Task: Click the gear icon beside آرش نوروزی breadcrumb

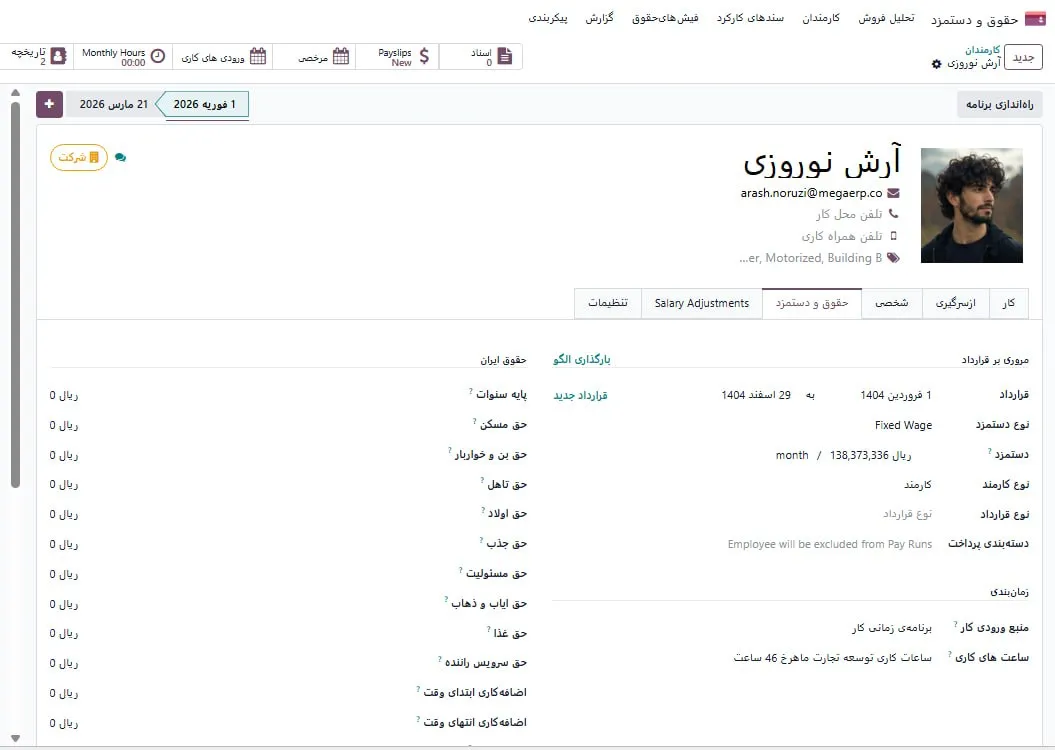Action: pyautogui.click(x=937, y=64)
